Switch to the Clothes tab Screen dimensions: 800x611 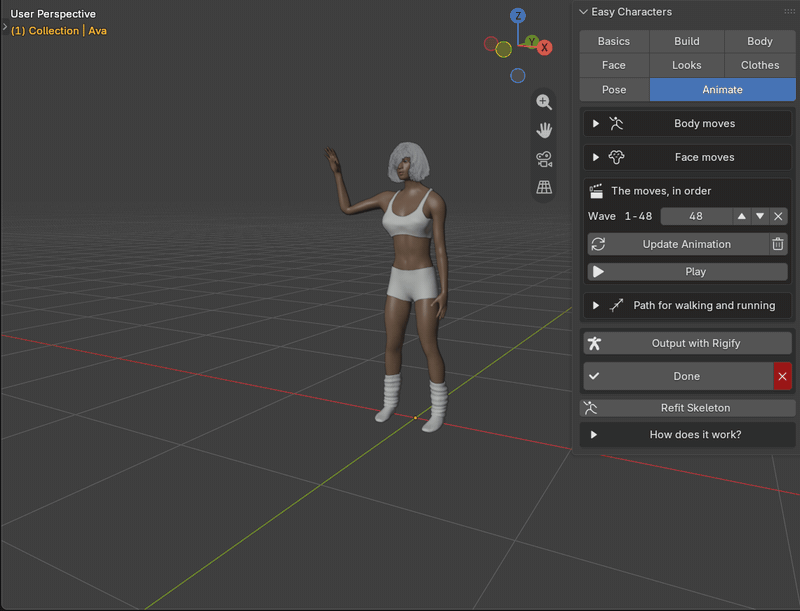point(760,65)
